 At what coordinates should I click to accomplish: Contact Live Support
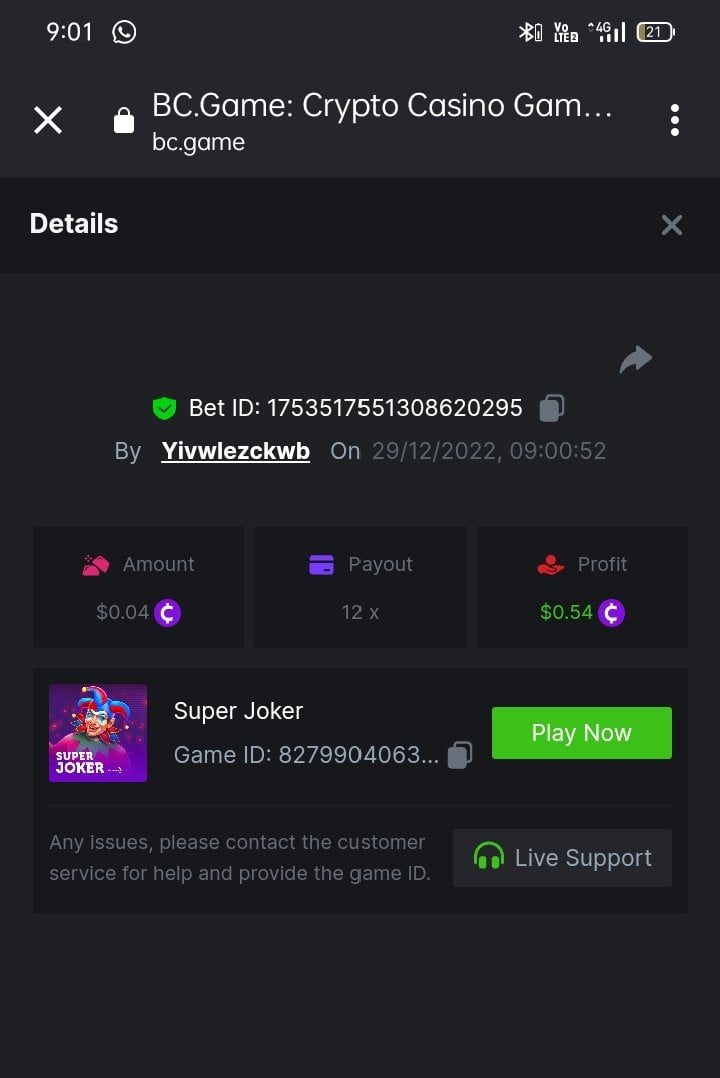coord(562,858)
